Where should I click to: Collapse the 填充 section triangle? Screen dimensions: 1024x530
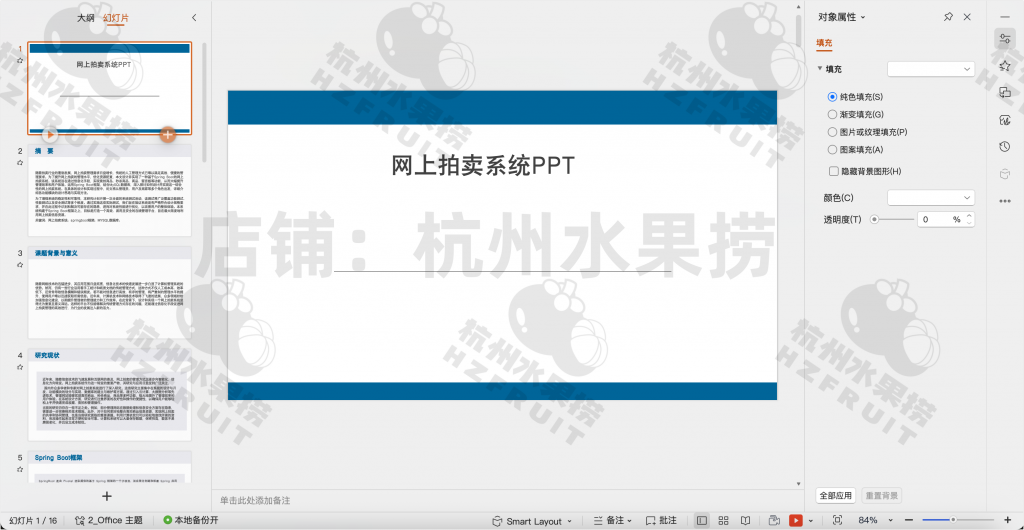pos(820,69)
